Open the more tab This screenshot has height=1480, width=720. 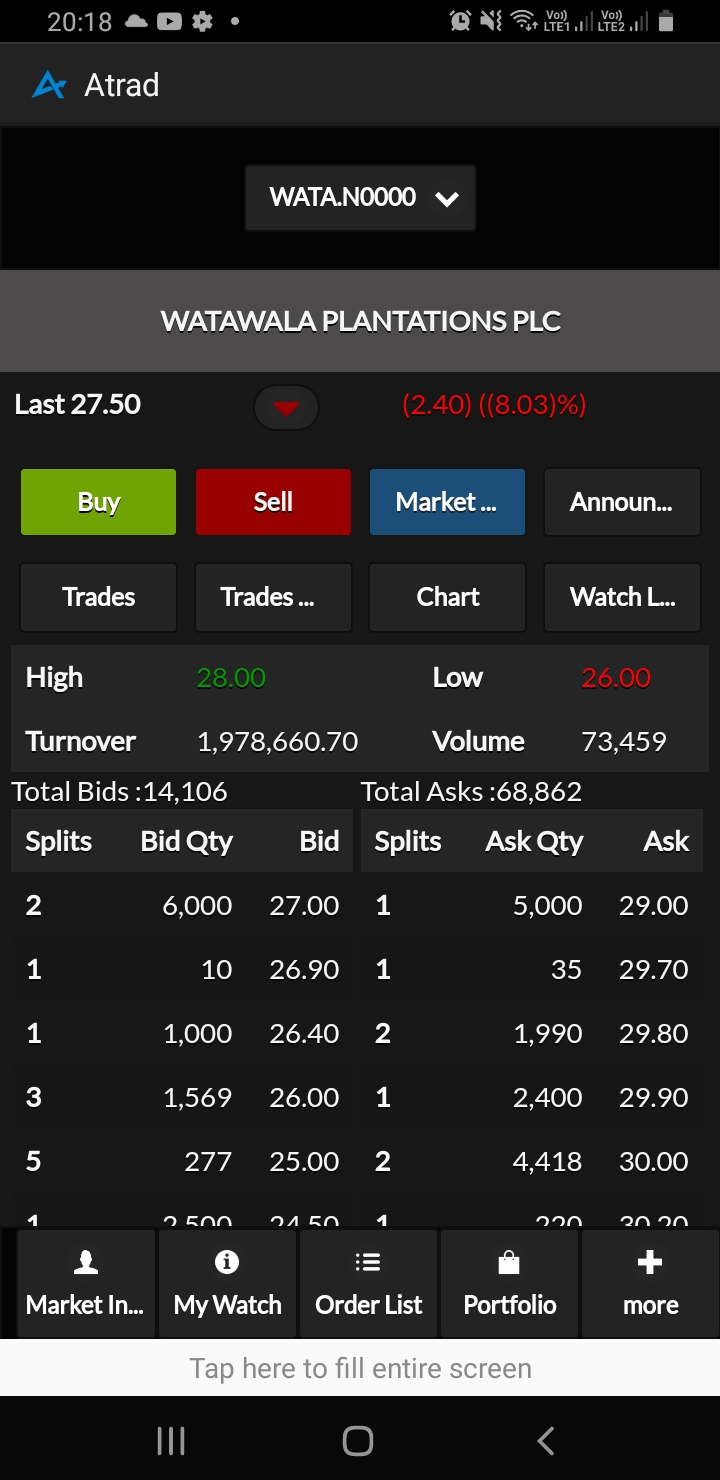click(650, 1284)
